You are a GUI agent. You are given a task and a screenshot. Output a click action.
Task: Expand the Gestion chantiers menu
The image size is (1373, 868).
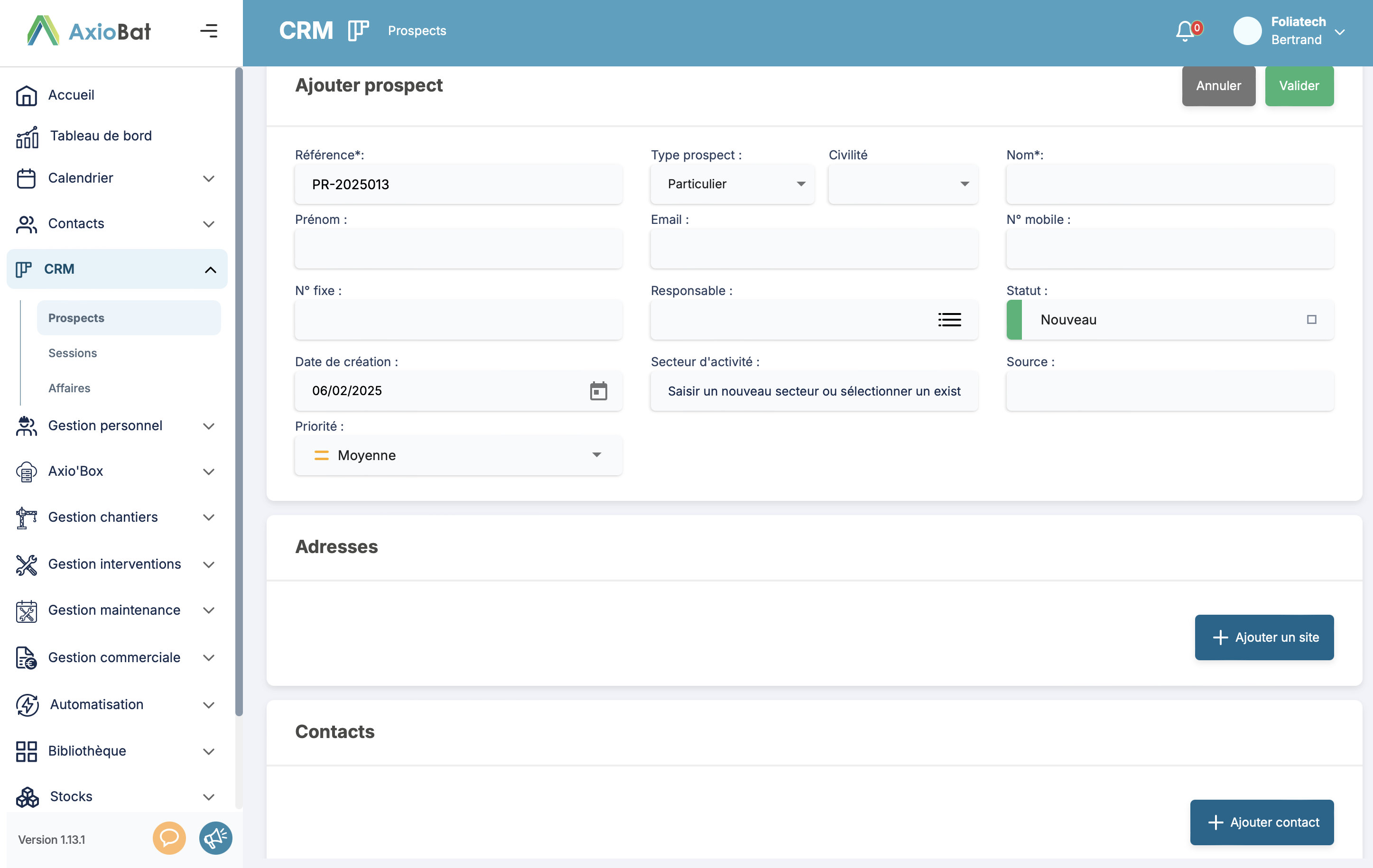point(209,517)
